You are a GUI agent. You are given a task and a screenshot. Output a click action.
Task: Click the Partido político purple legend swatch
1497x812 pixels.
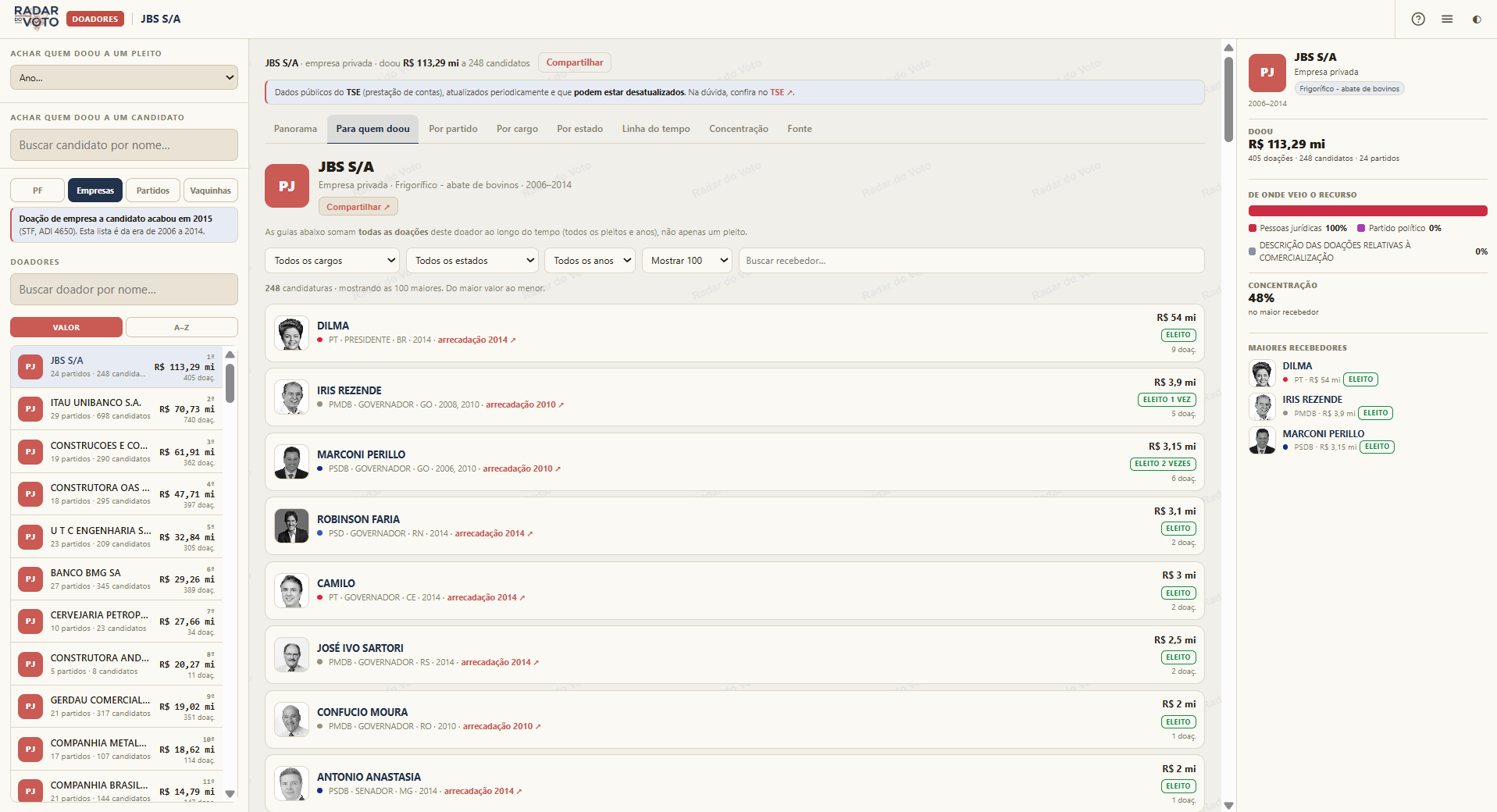pos(1361,228)
